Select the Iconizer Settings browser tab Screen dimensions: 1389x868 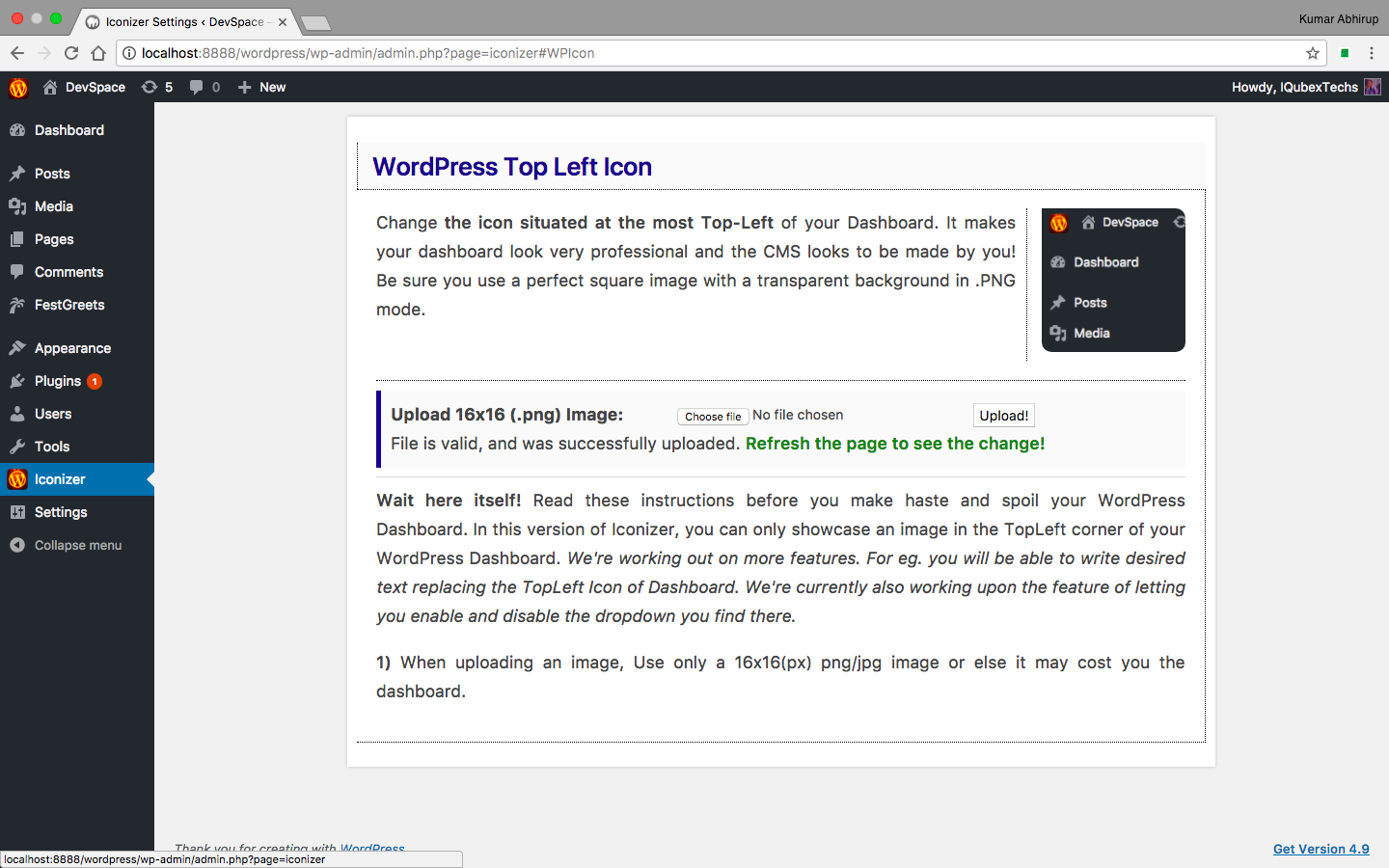pos(183,21)
